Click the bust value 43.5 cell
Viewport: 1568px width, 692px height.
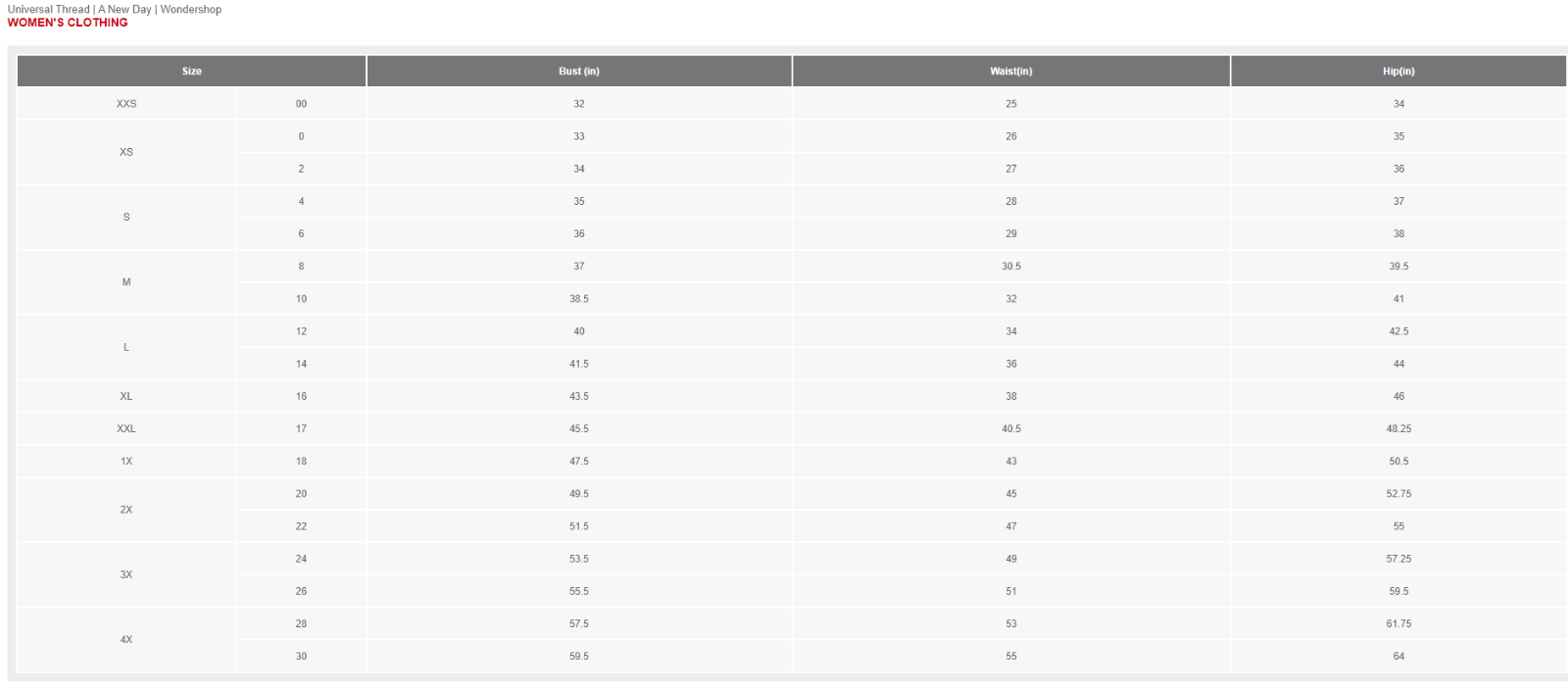pos(579,397)
